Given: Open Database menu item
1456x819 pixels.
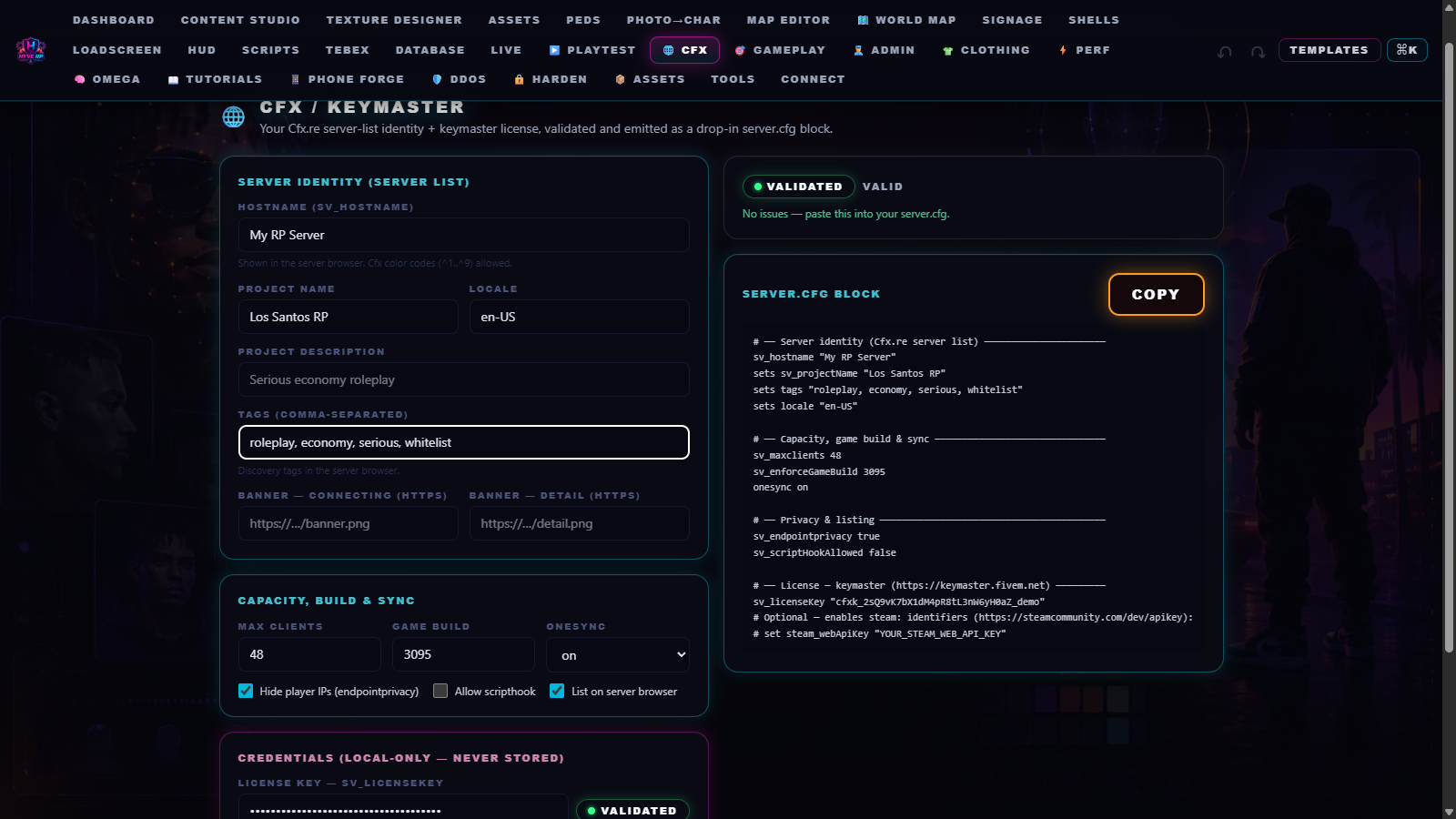Looking at the screenshot, I should click(430, 50).
